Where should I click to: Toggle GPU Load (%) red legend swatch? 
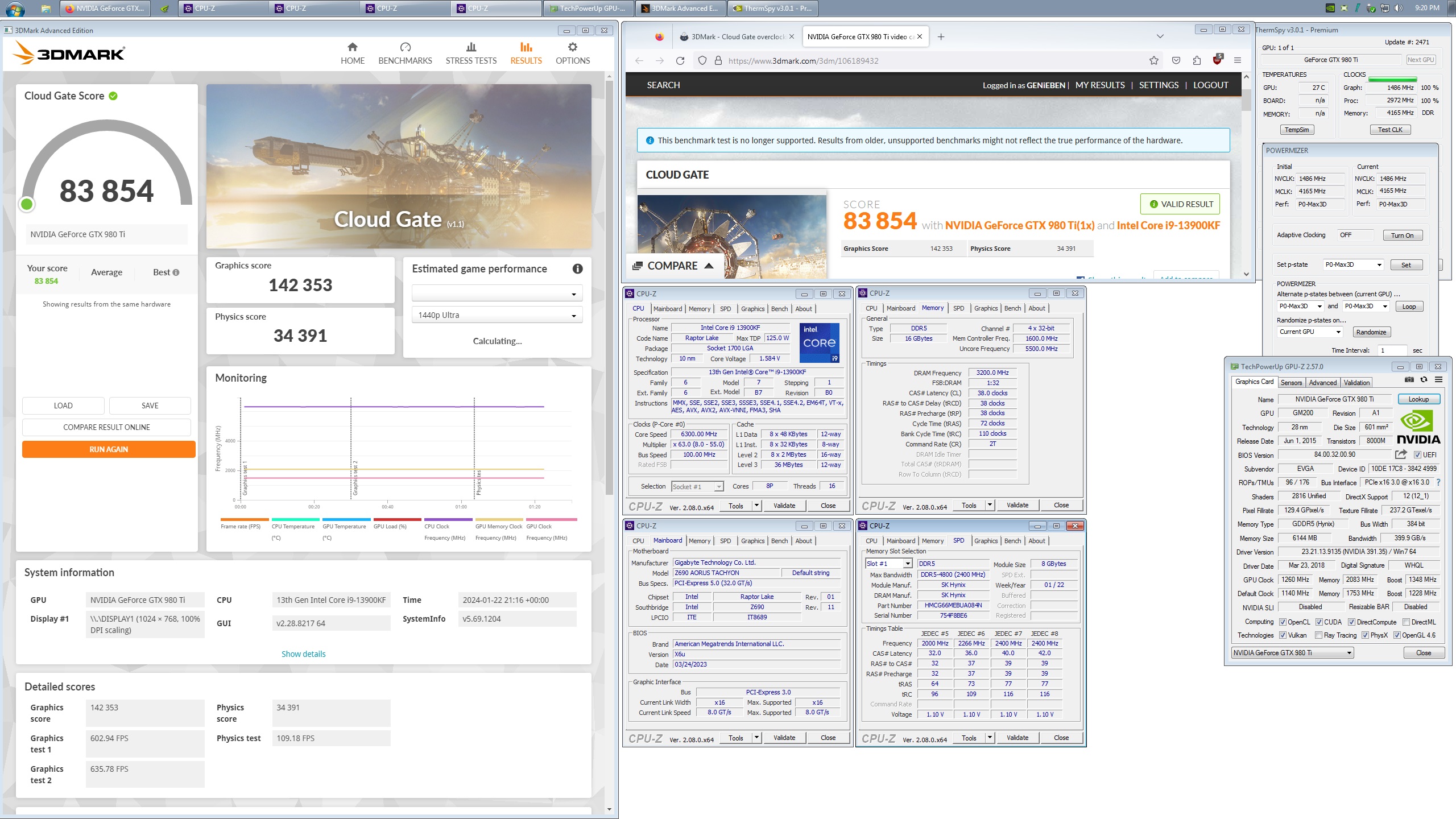(397, 519)
